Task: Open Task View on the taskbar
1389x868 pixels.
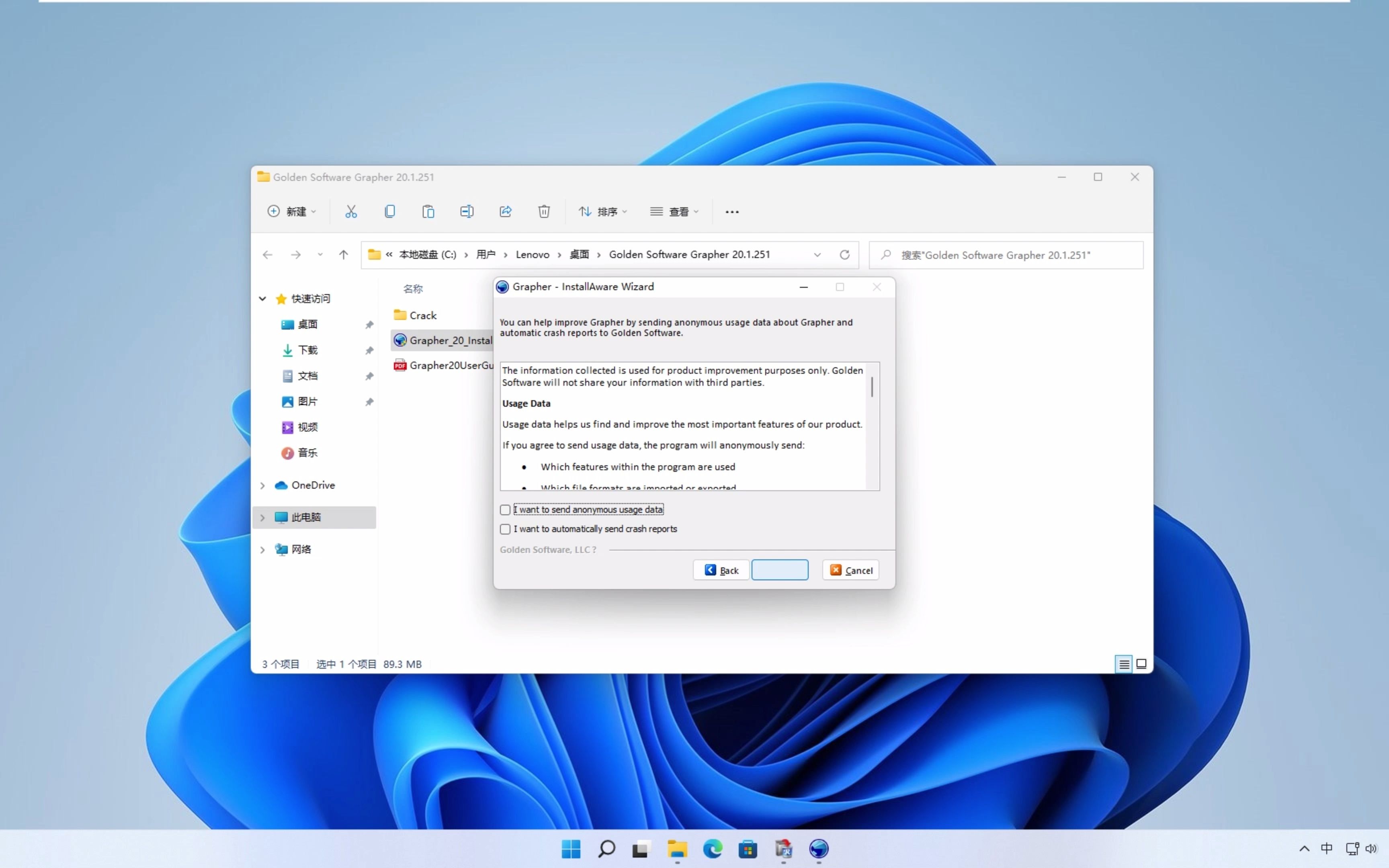Action: click(x=641, y=848)
